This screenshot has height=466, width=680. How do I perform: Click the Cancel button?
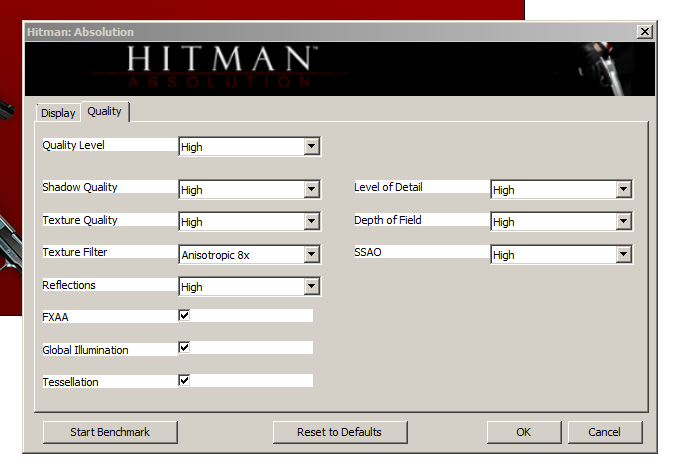click(x=604, y=432)
